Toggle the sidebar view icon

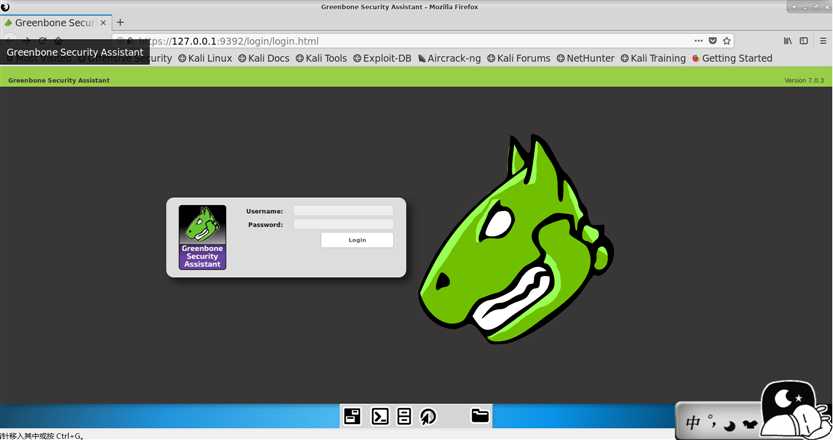click(x=804, y=41)
